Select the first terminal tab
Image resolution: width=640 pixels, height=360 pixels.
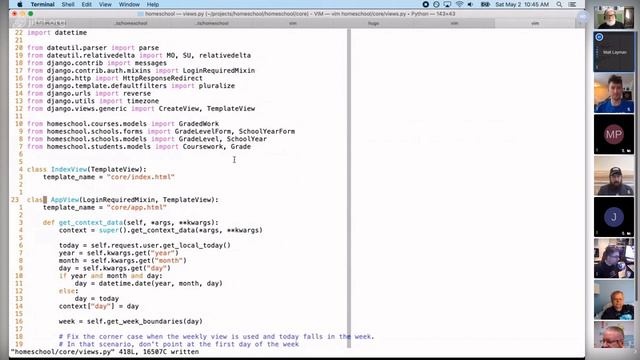tap(50, 23)
